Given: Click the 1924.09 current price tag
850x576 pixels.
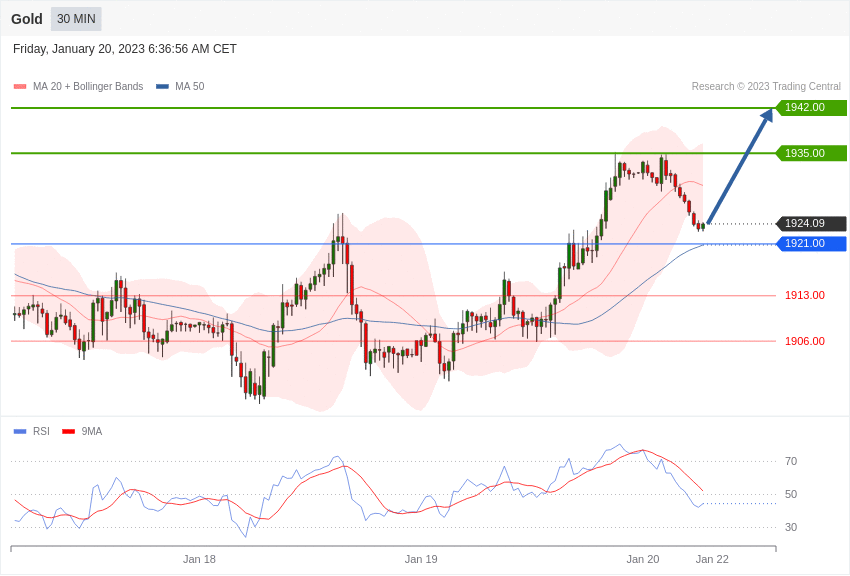Looking at the screenshot, I should click(x=811, y=223).
